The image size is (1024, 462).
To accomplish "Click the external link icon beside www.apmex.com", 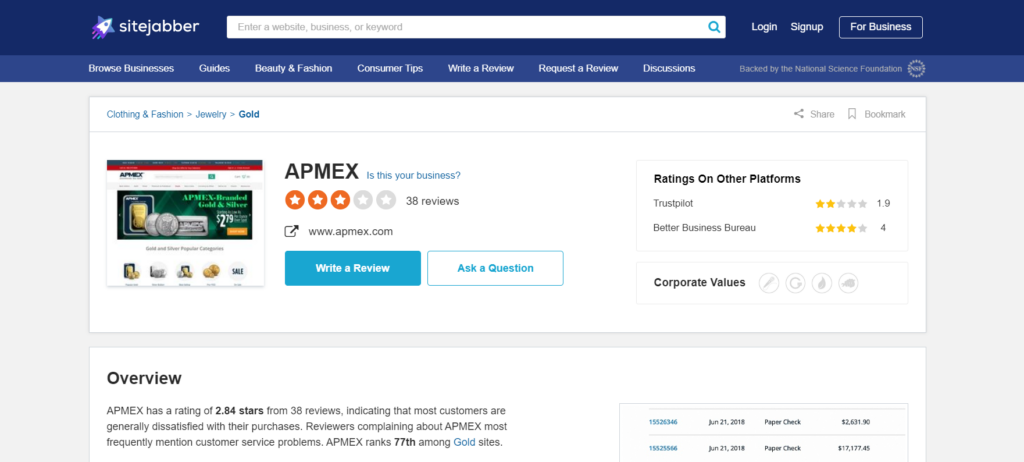I will tap(291, 231).
